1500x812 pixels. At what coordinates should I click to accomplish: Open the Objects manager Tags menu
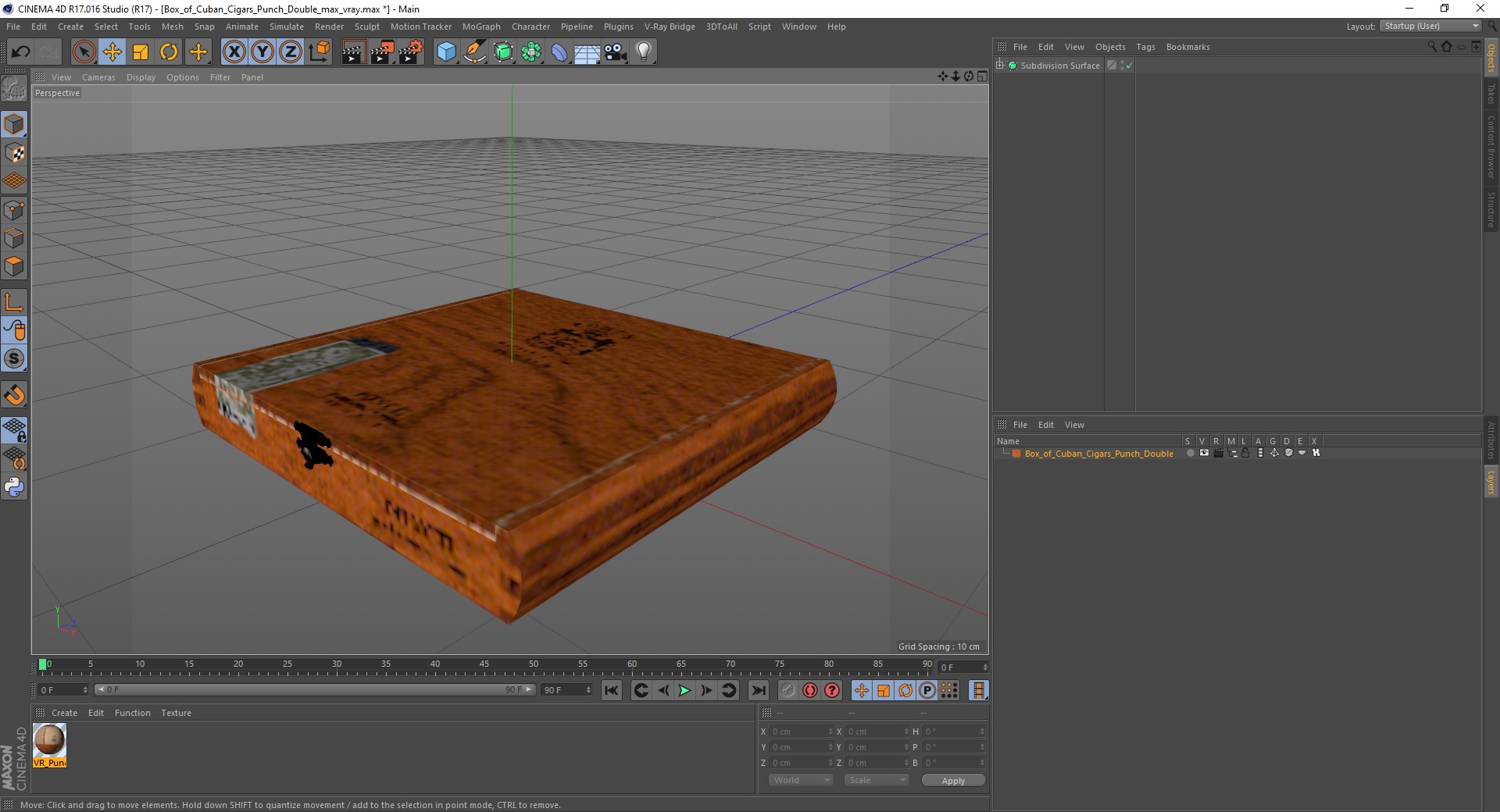1145,47
